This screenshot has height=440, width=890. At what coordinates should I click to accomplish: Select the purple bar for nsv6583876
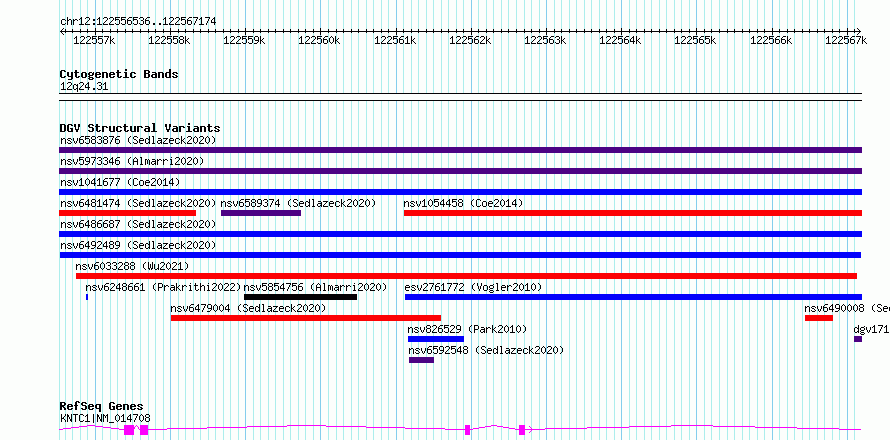point(460,150)
